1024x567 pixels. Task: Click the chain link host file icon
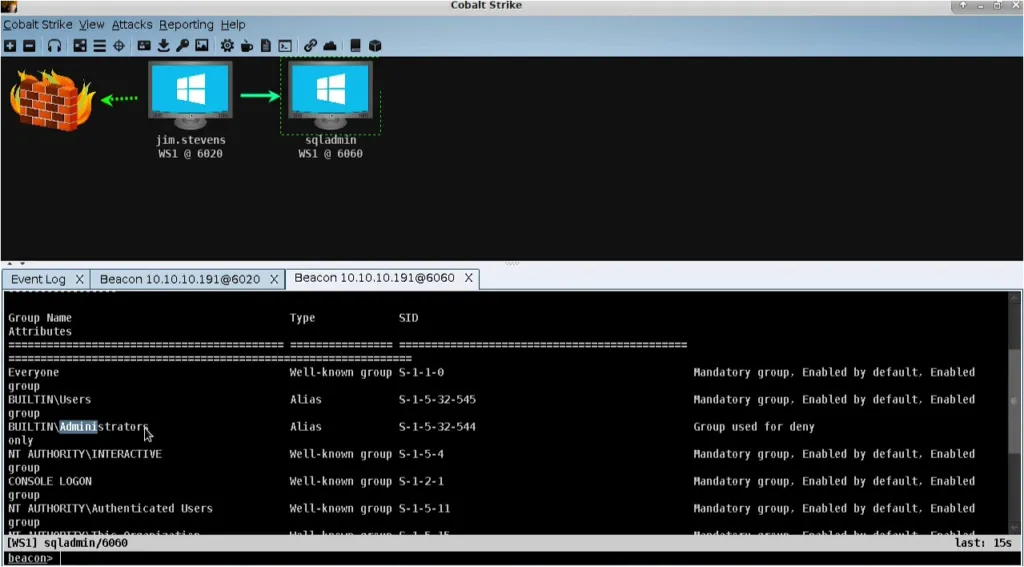(x=311, y=46)
